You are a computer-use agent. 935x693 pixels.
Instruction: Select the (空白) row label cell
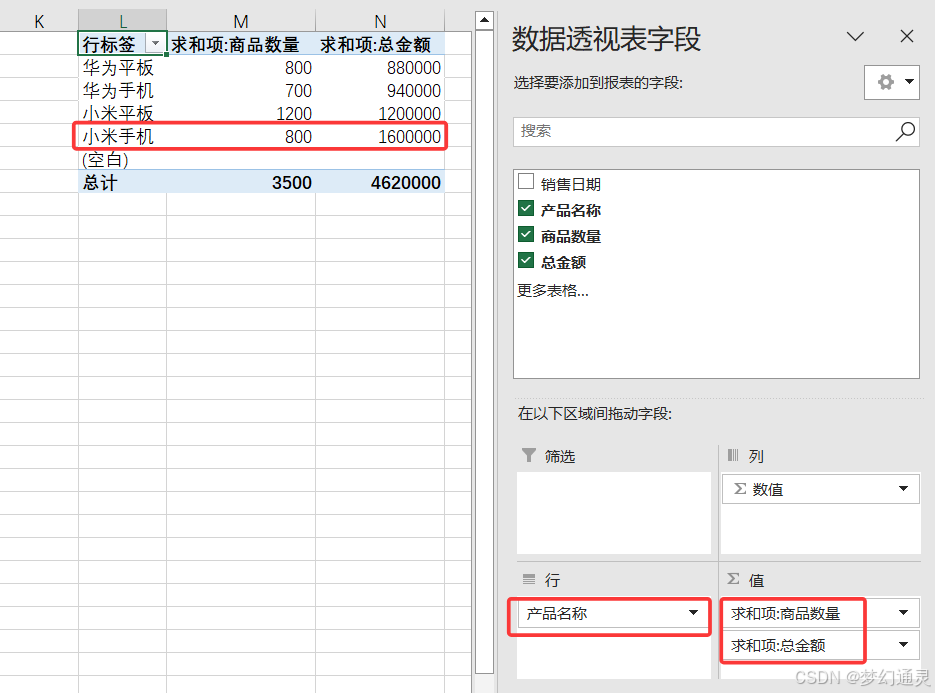122,159
